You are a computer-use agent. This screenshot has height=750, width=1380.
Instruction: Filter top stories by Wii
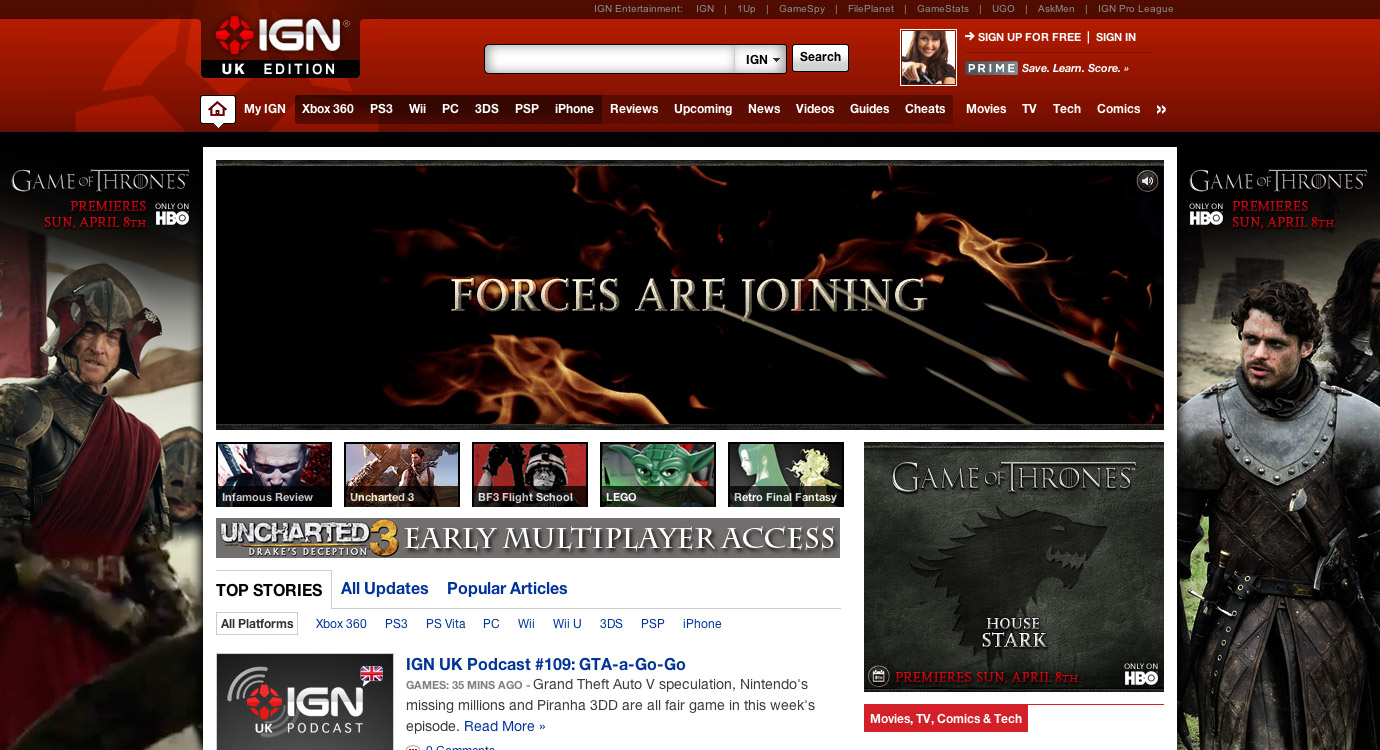click(x=526, y=624)
